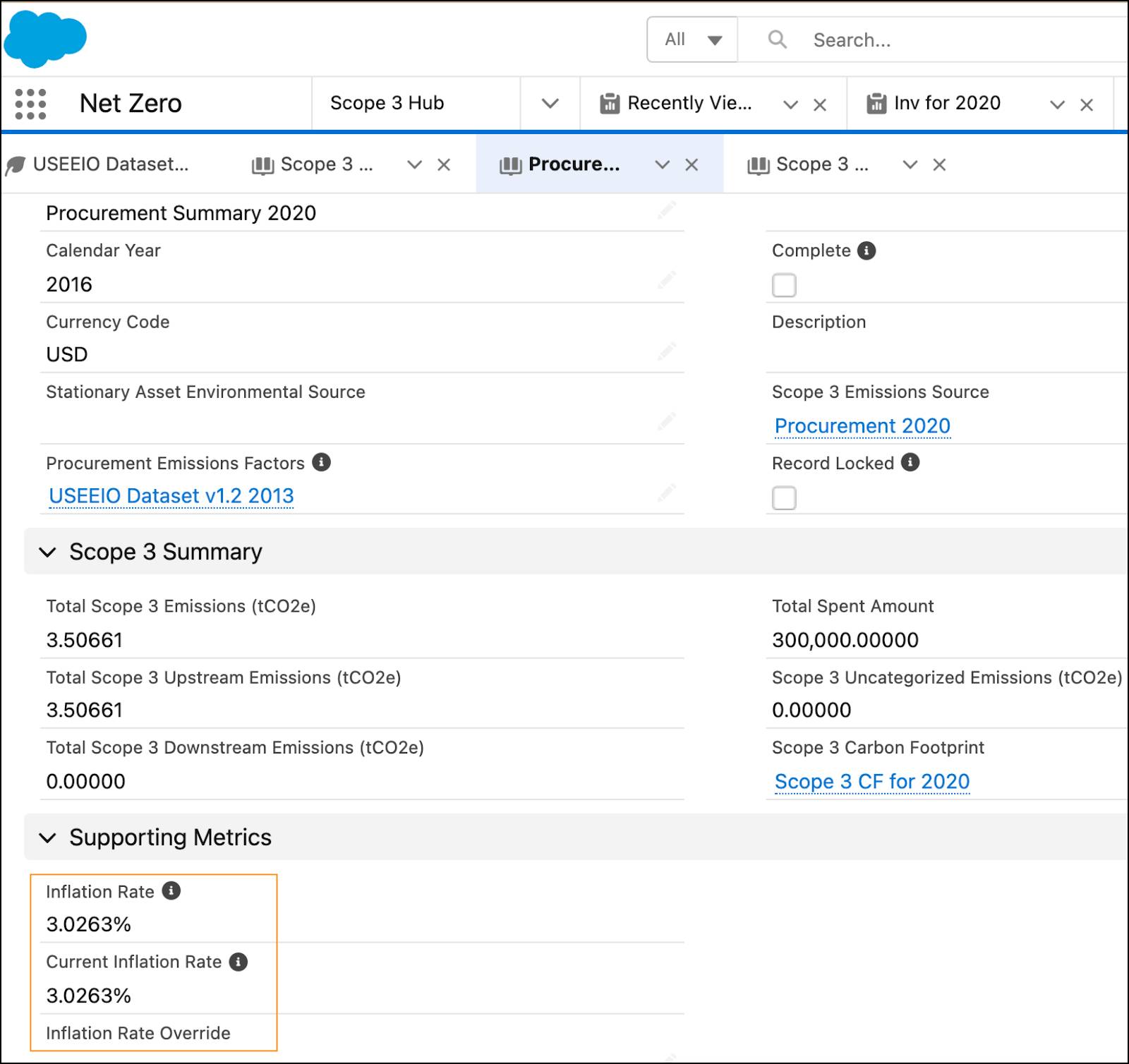This screenshot has height=1064, width=1129.
Task: Collapse the Scope 3 Summary section
Action: (47, 552)
